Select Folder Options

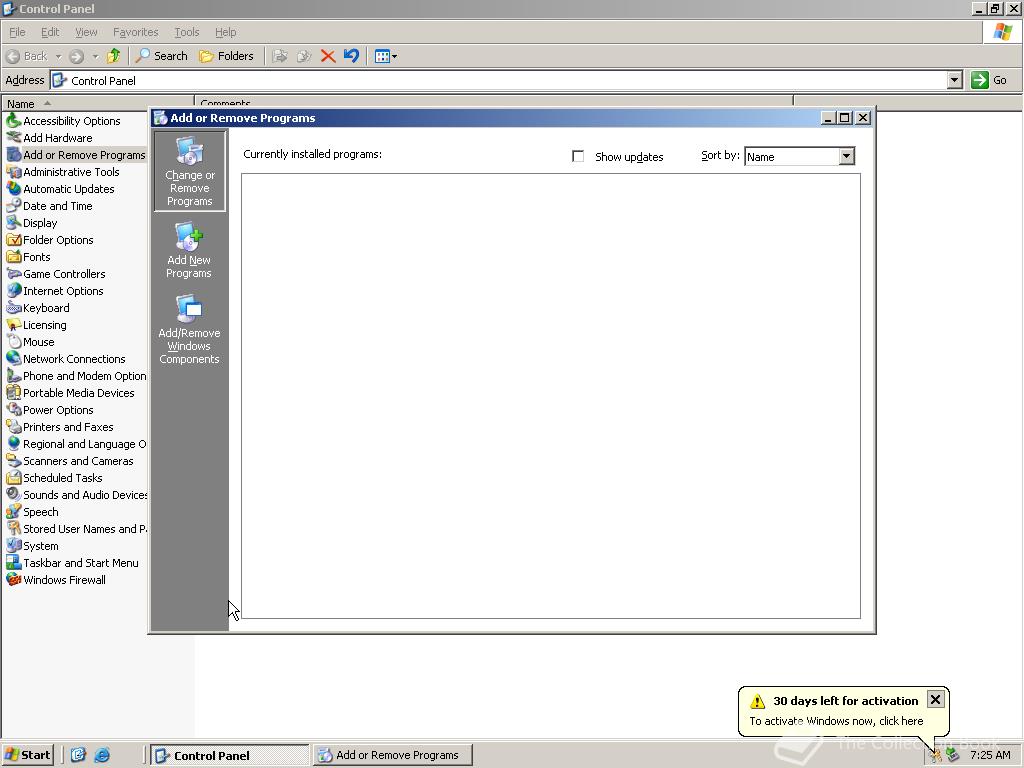(x=50, y=240)
